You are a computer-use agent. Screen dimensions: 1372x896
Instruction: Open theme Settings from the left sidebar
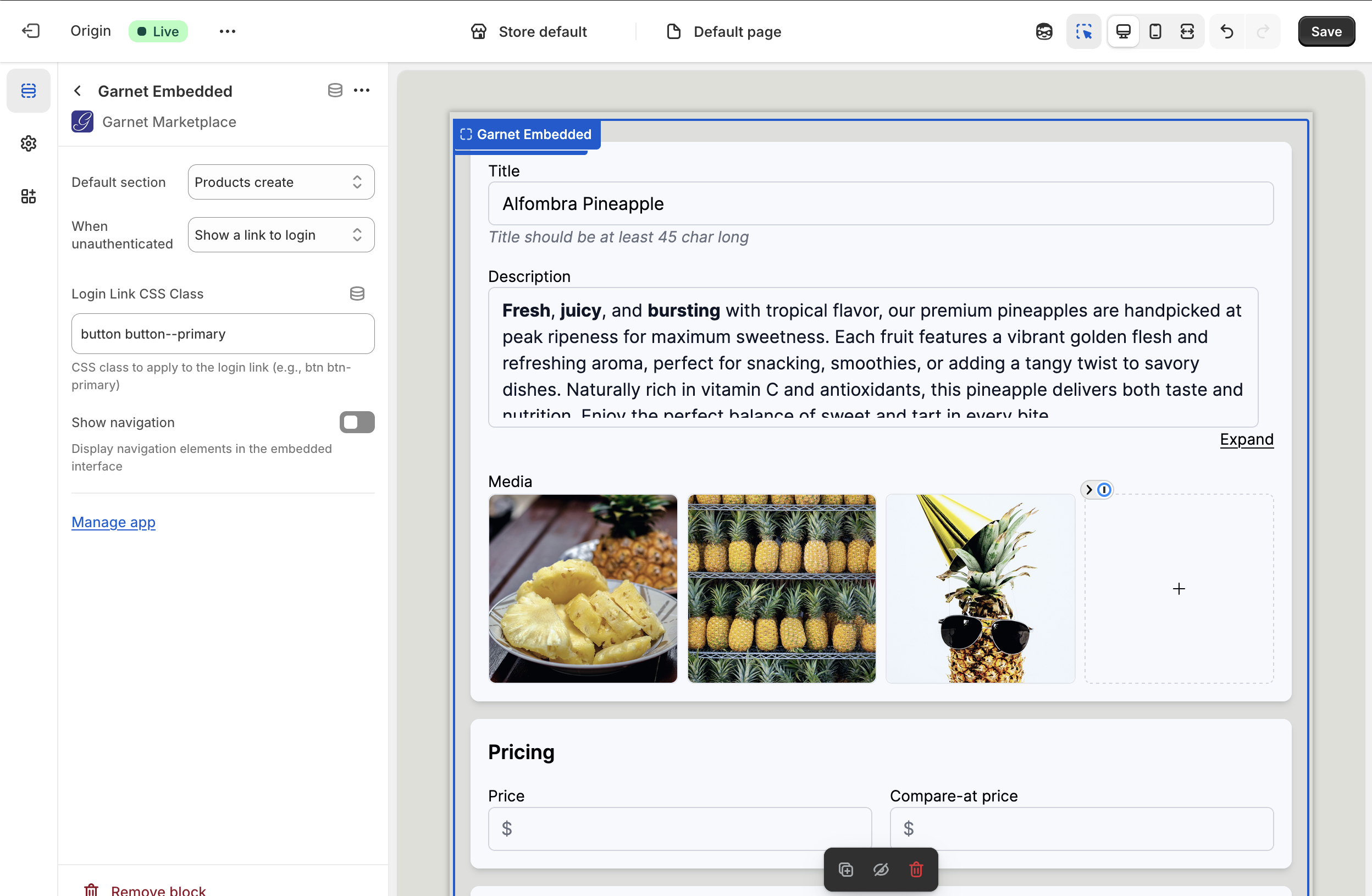pos(28,143)
